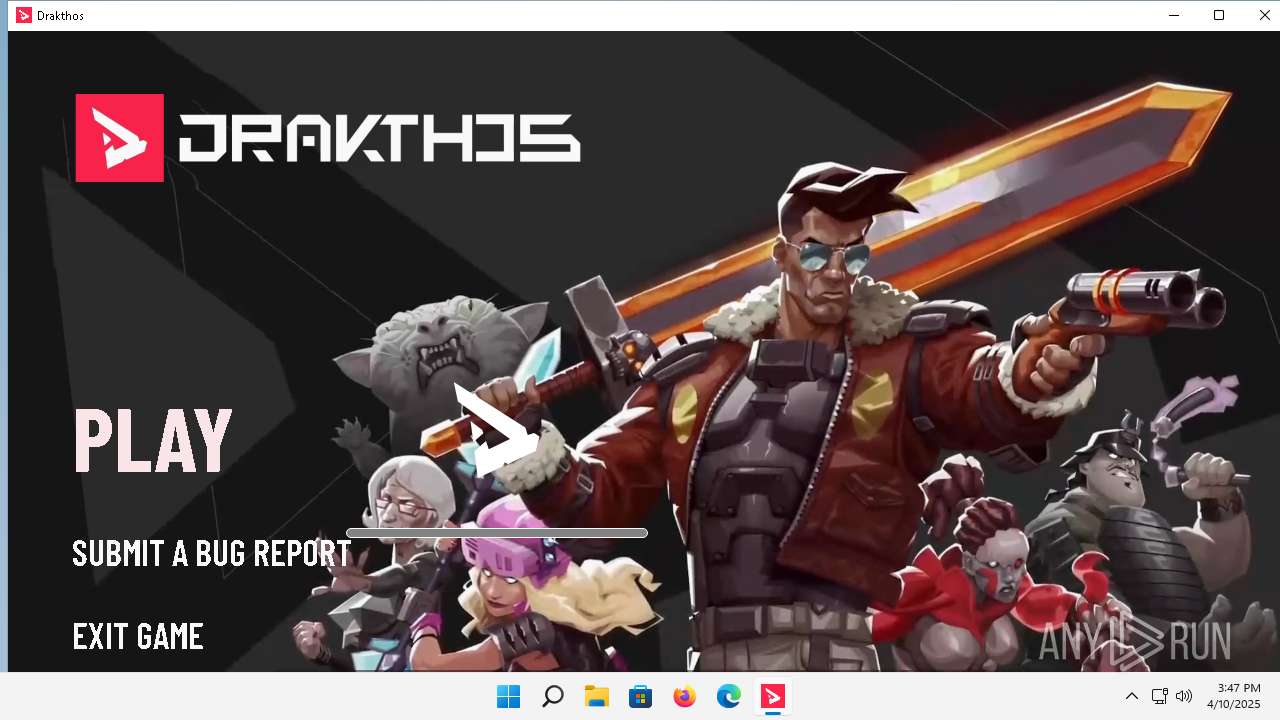Open the Windows Start menu
Viewport: 1280px width, 720px height.
[x=508, y=696]
